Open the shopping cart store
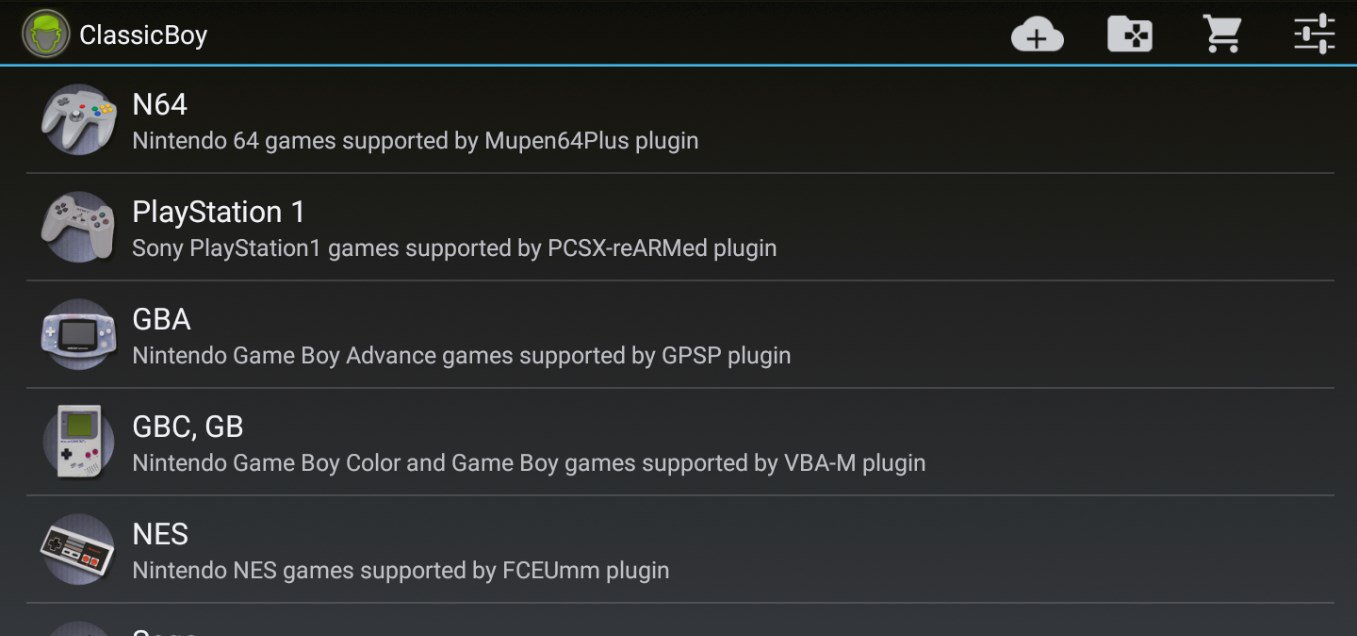The width and height of the screenshot is (1357, 636). 1222,34
